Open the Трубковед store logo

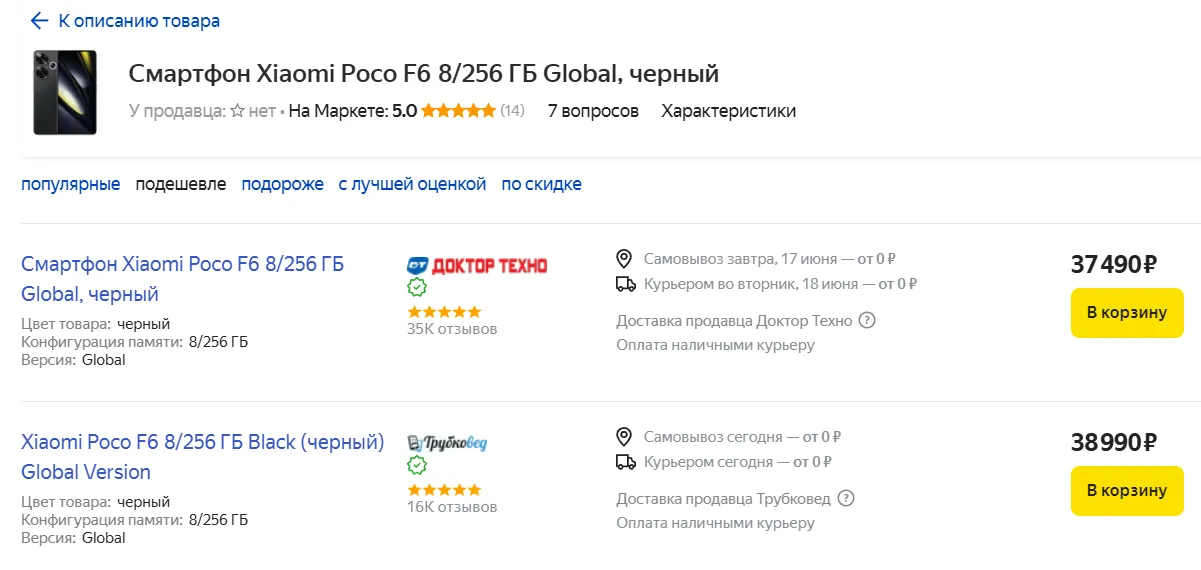[x=447, y=443]
